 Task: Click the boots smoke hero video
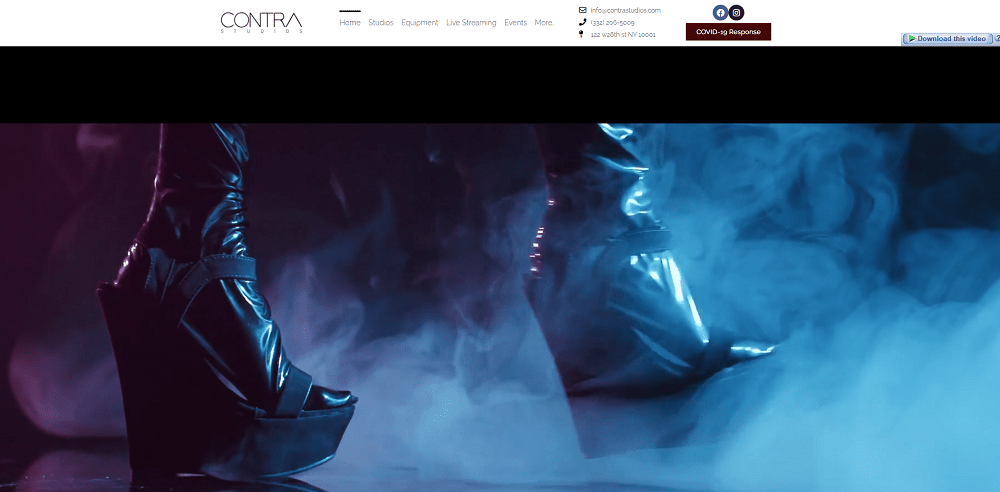pyautogui.click(x=500, y=308)
